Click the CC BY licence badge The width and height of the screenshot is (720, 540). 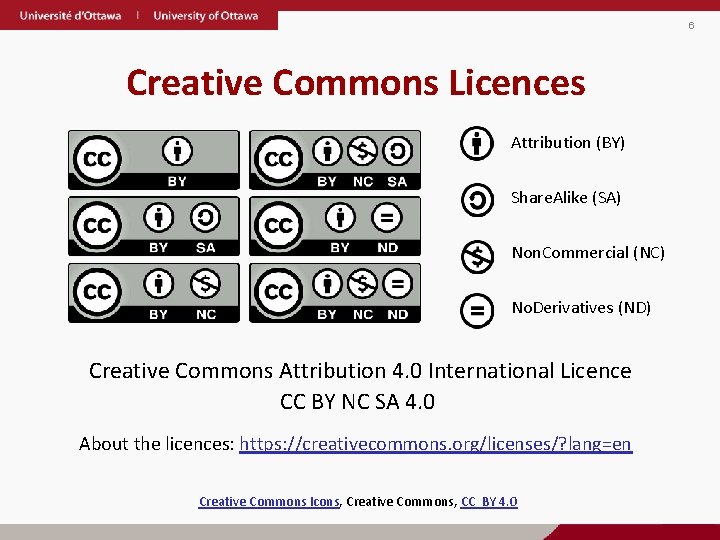tap(154, 160)
